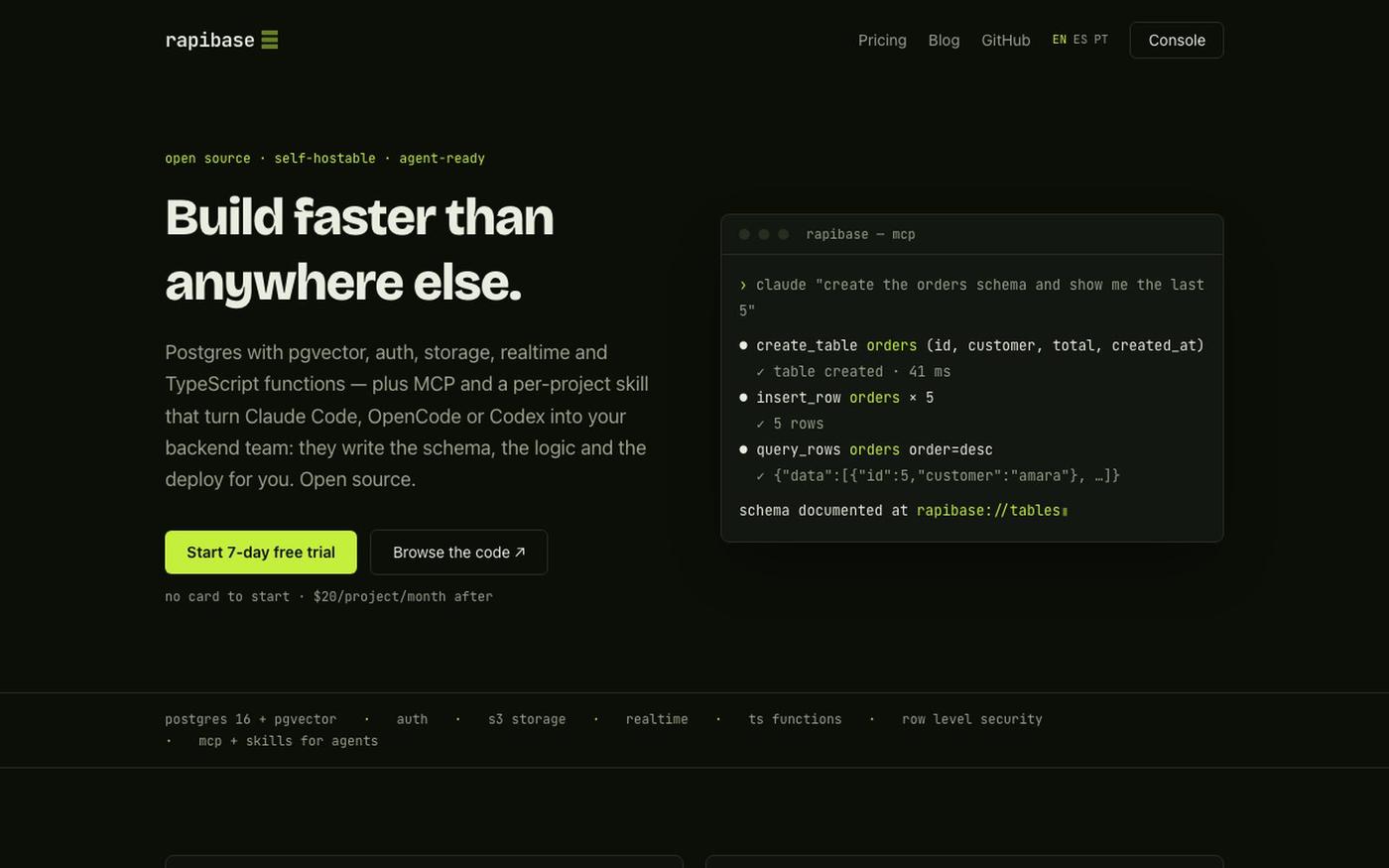Click the 'ts functions' feature text
The image size is (1389, 868).
pyautogui.click(x=795, y=719)
